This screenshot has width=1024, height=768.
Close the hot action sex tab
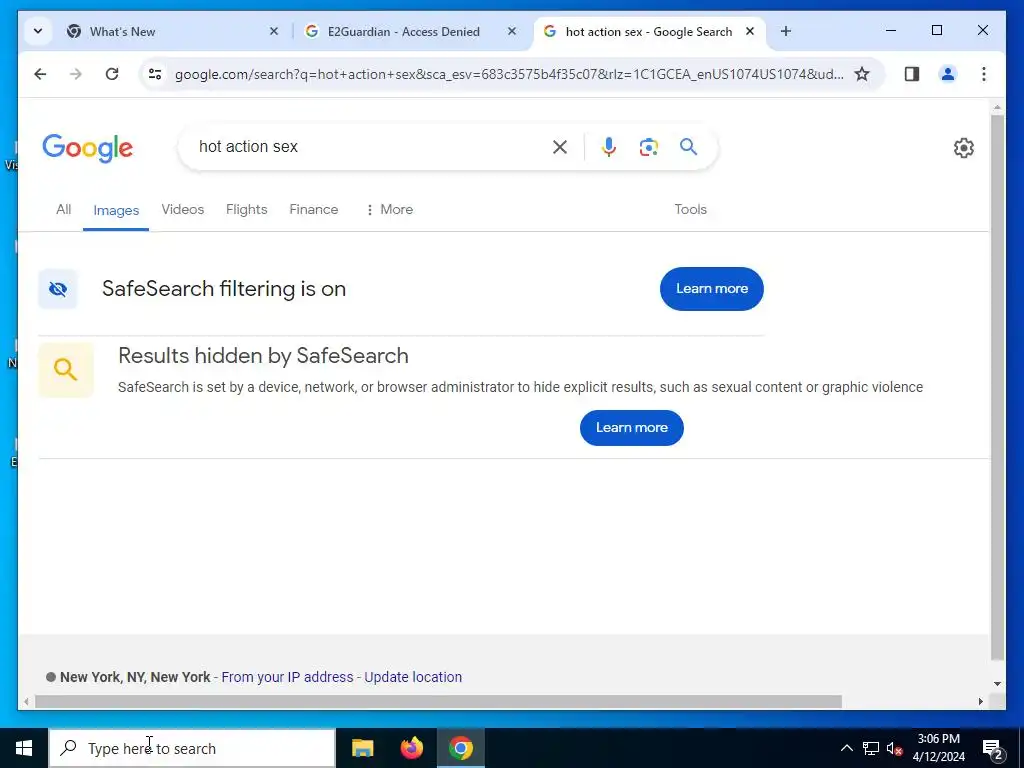(750, 31)
